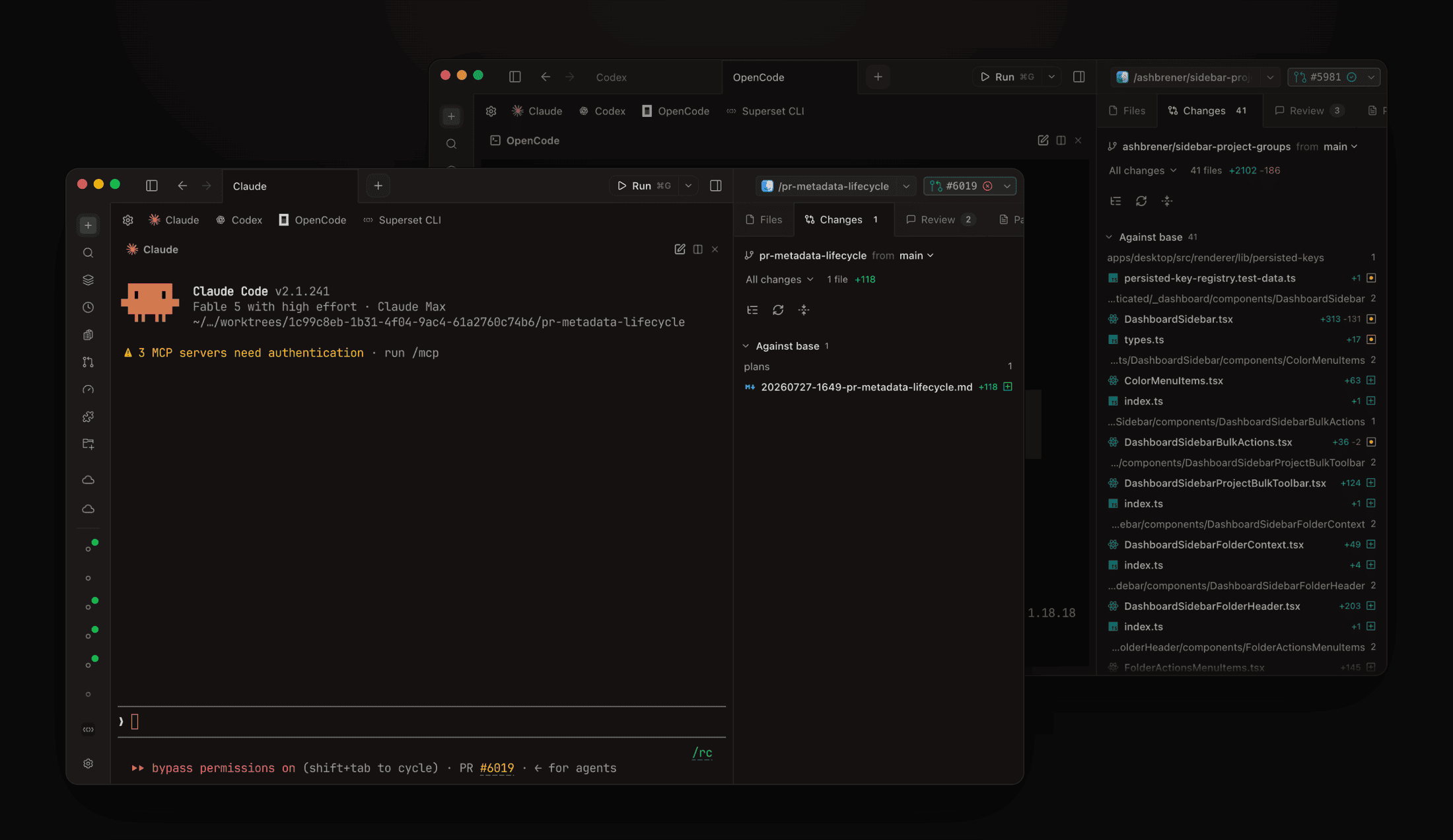1453x840 pixels.
Task: Select the Codex tab in the OpenCode window
Action: click(611, 77)
